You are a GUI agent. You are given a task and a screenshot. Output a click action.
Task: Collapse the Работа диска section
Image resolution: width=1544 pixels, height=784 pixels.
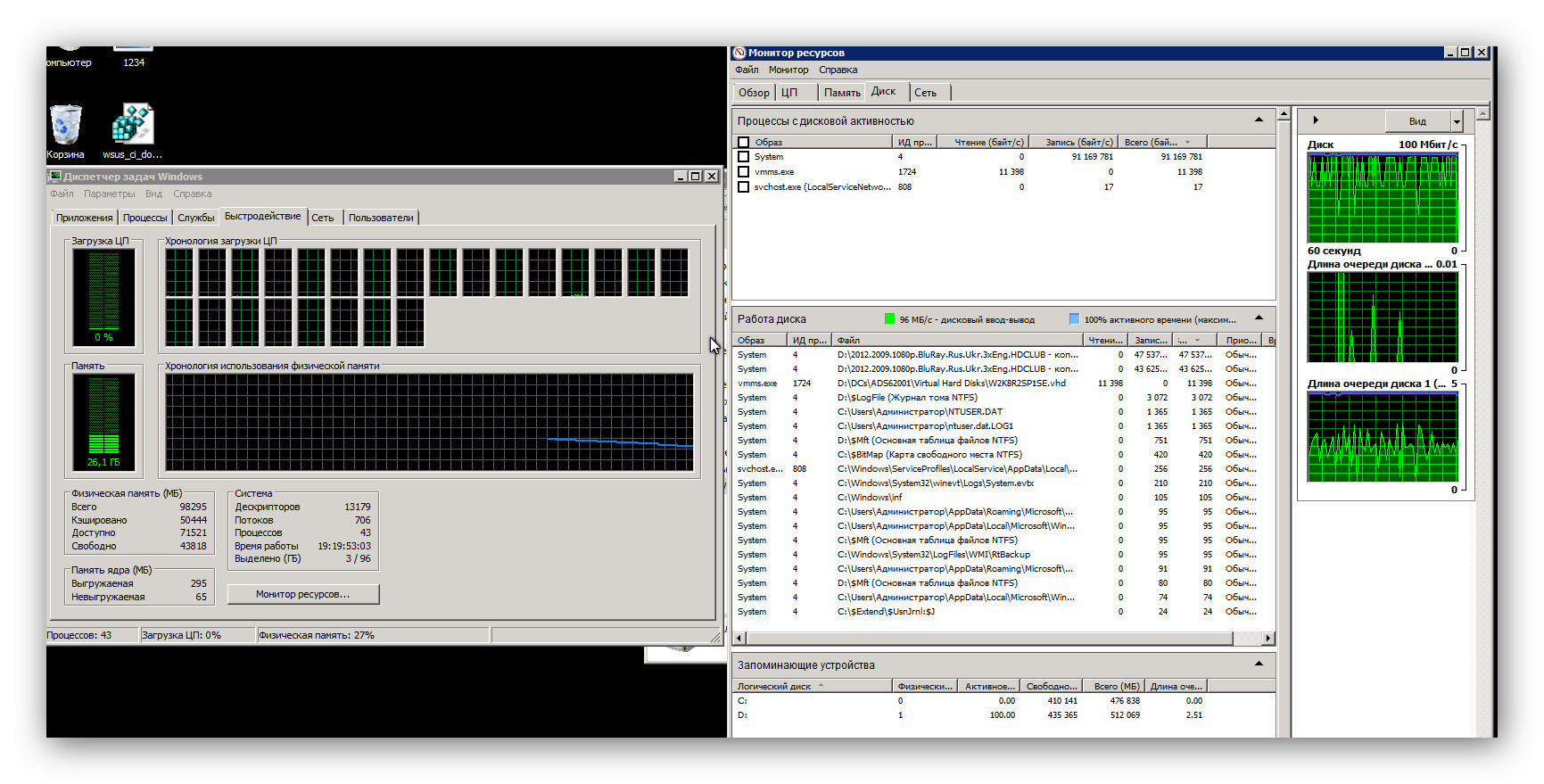click(x=1259, y=318)
